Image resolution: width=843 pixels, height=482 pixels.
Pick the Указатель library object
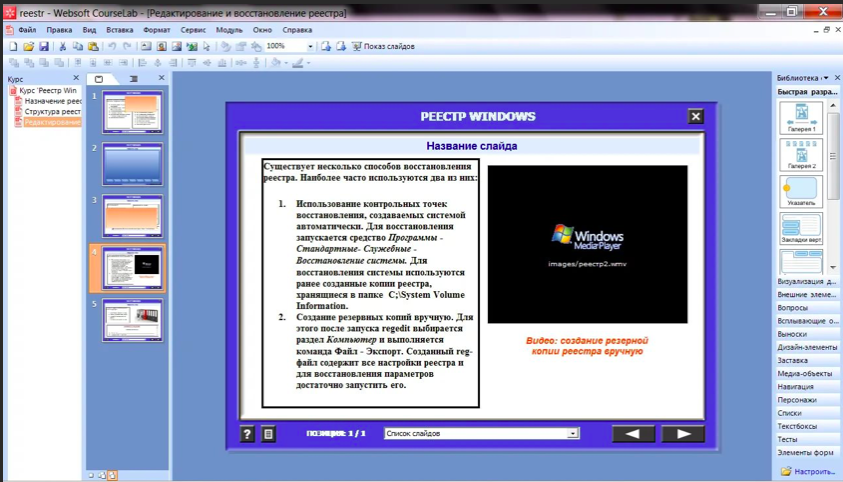(801, 191)
